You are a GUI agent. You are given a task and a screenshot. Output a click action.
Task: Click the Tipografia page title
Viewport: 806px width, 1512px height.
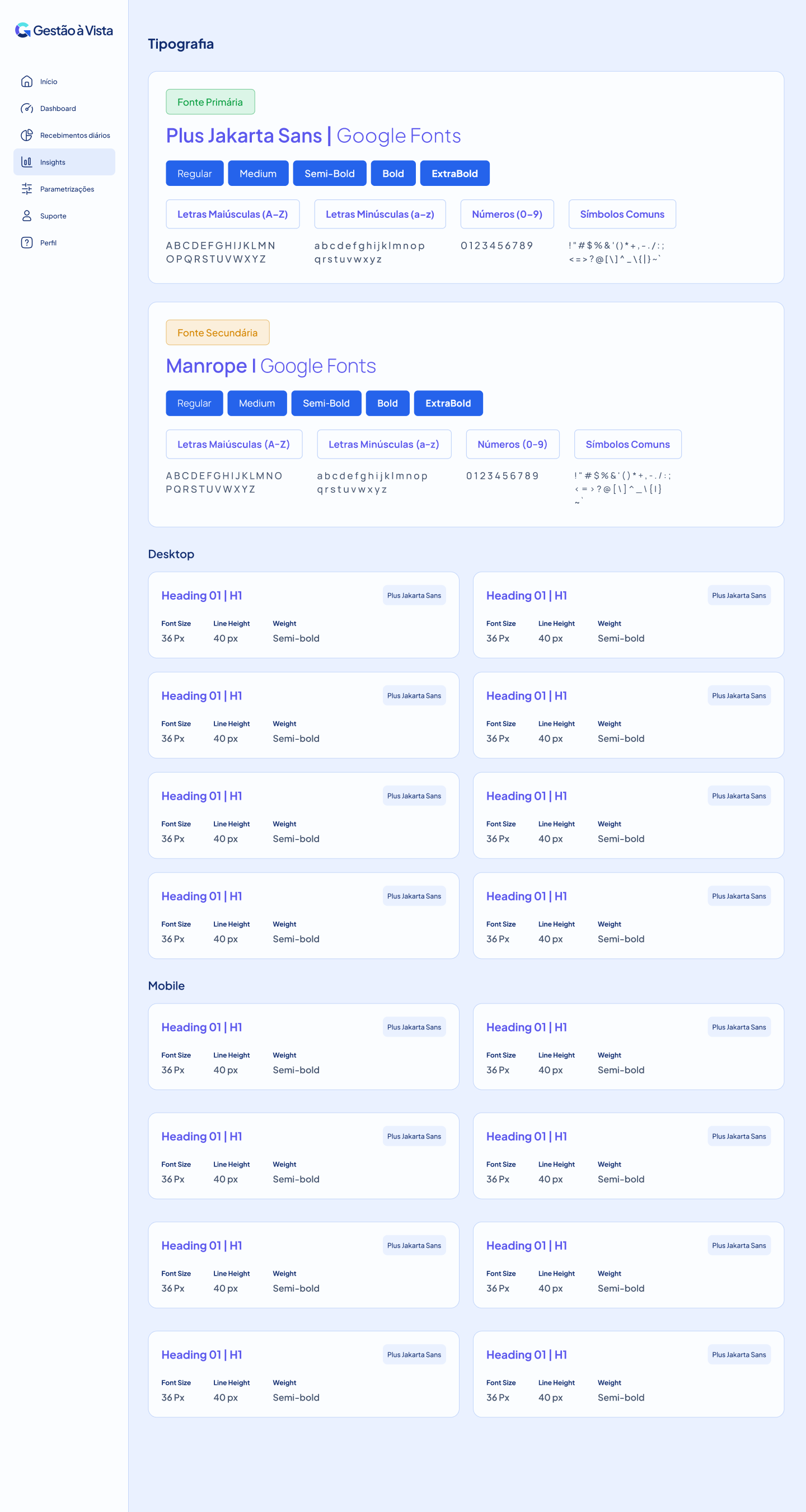pyautogui.click(x=181, y=44)
